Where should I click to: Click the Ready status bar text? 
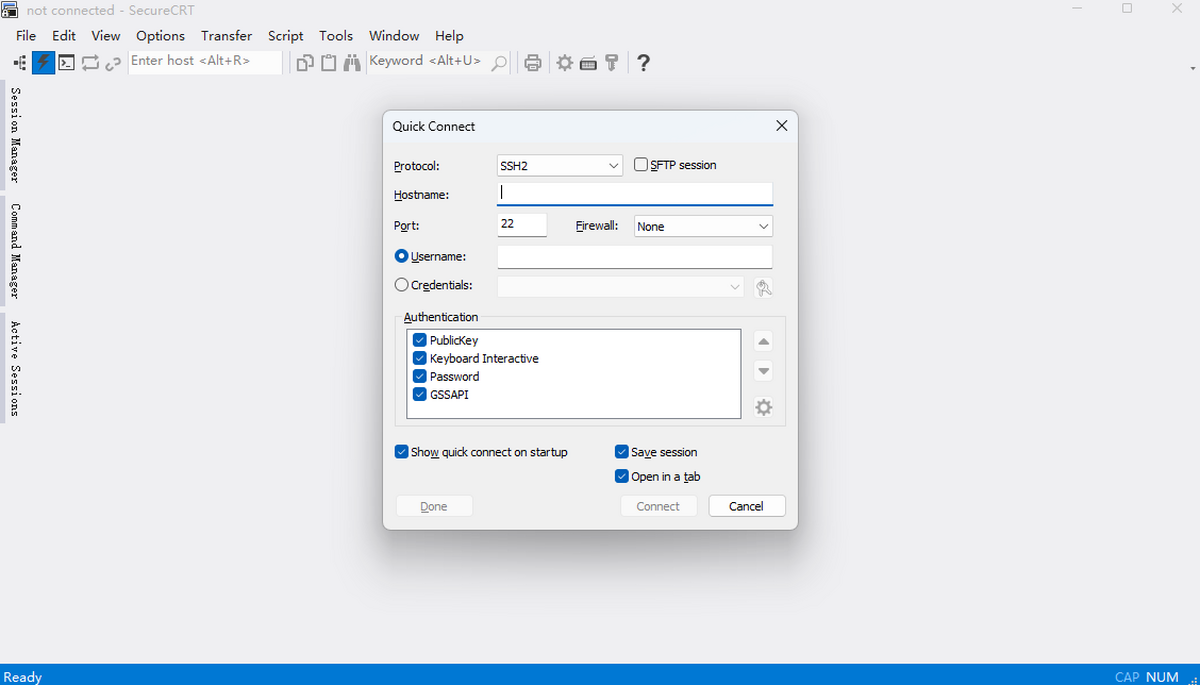coord(23,677)
